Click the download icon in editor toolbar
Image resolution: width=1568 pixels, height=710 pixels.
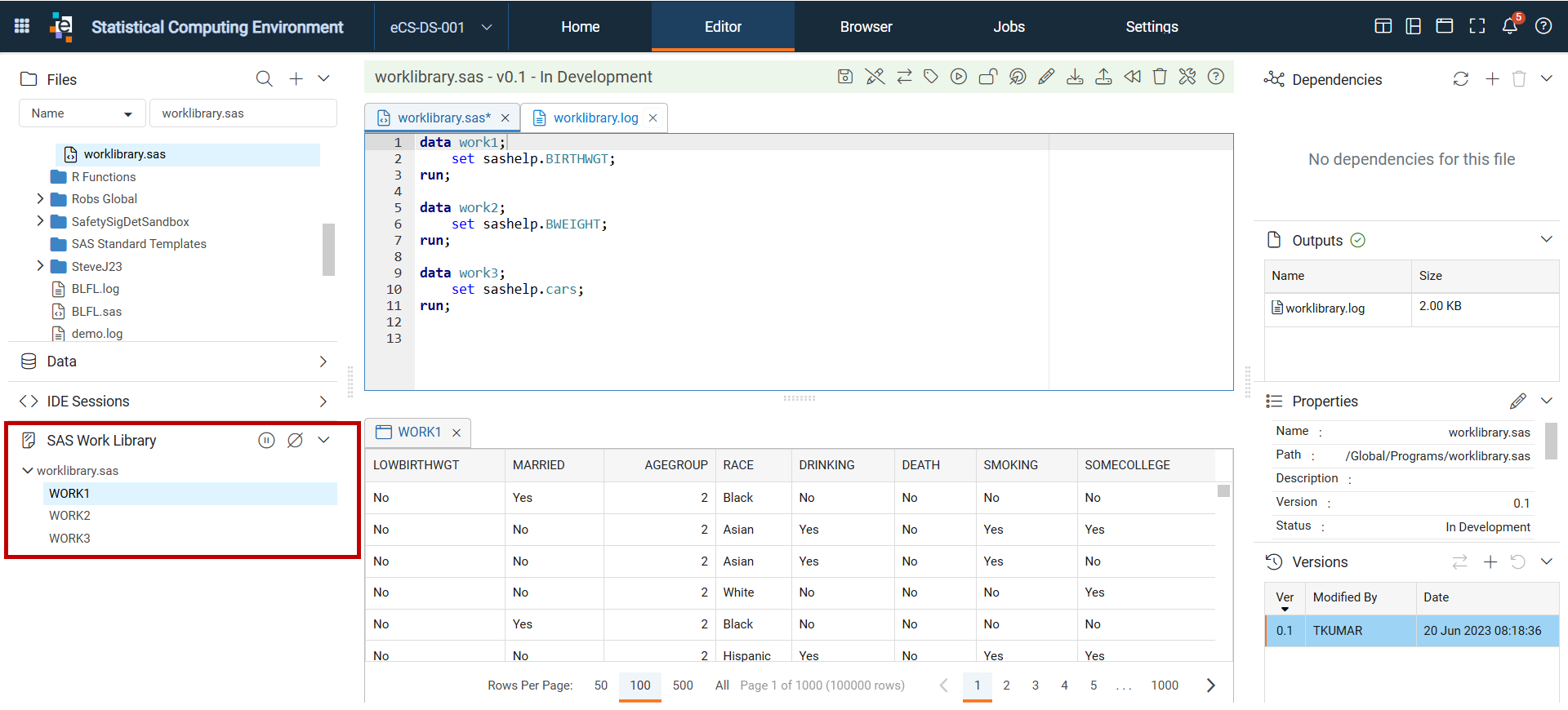pyautogui.click(x=1075, y=77)
